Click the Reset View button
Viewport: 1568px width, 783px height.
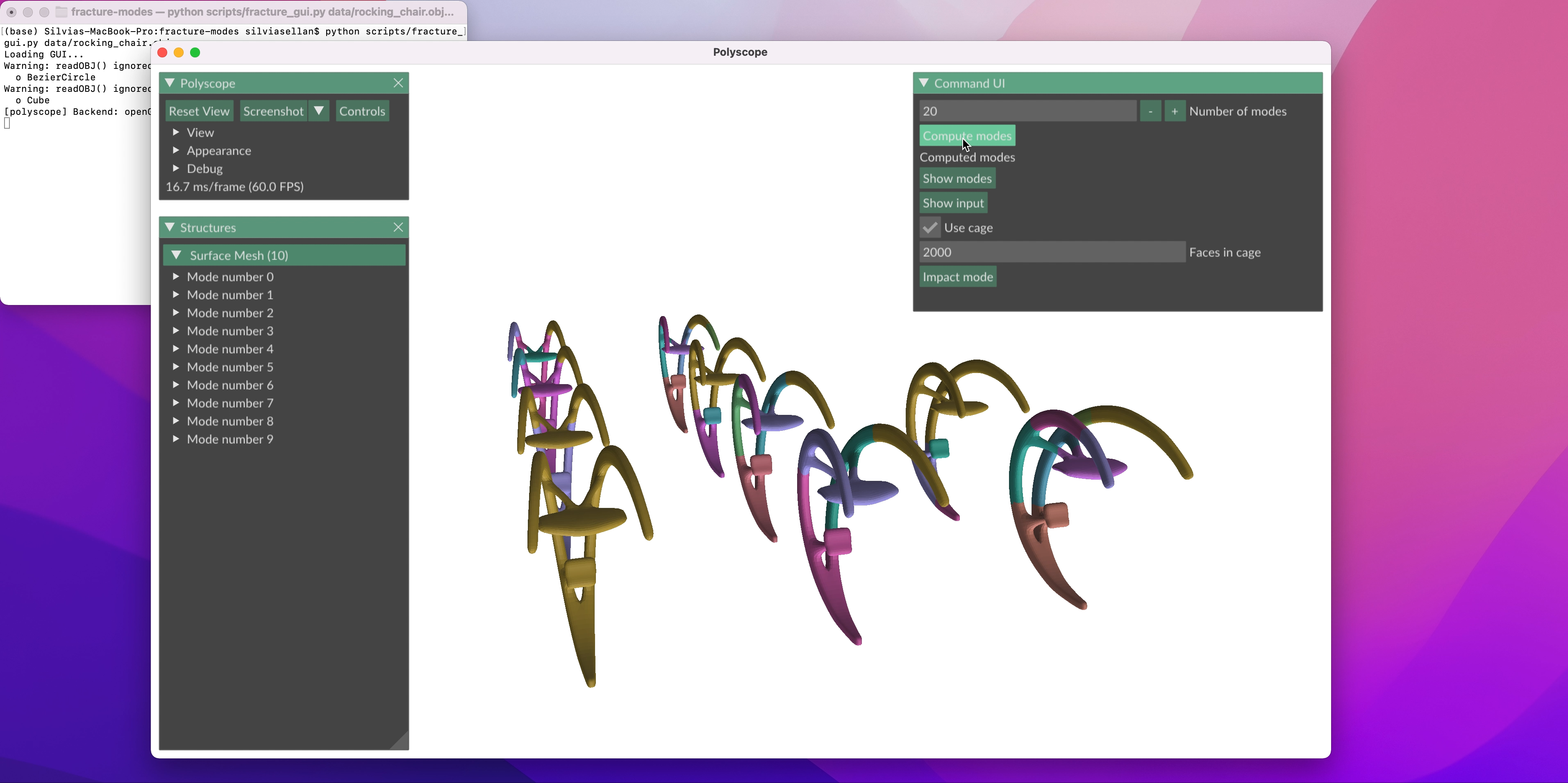199,112
